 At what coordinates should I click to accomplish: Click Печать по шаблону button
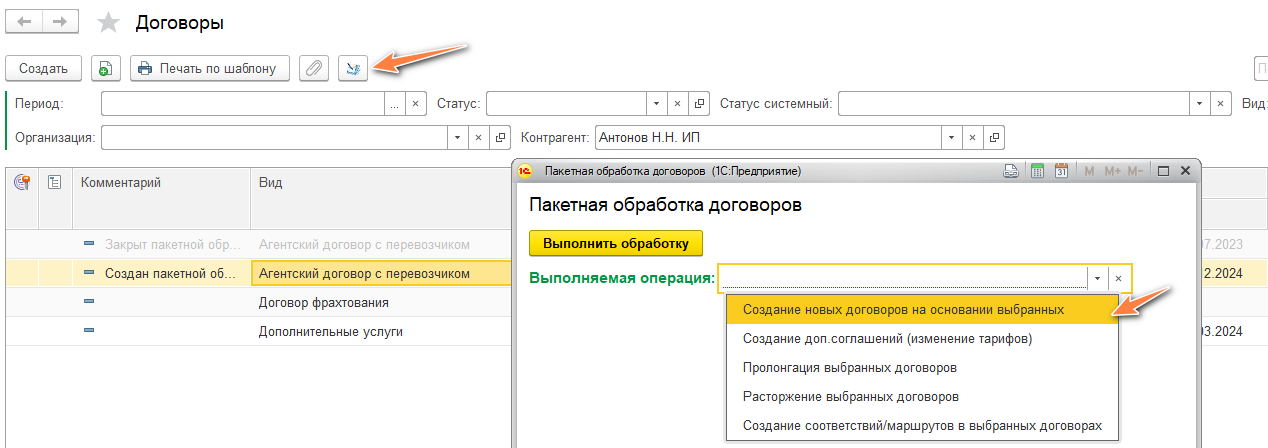(210, 68)
